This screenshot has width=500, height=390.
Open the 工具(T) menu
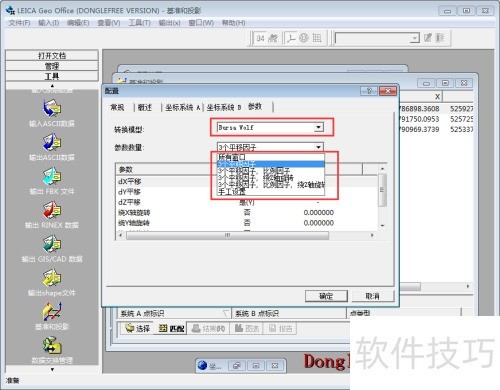[139, 23]
